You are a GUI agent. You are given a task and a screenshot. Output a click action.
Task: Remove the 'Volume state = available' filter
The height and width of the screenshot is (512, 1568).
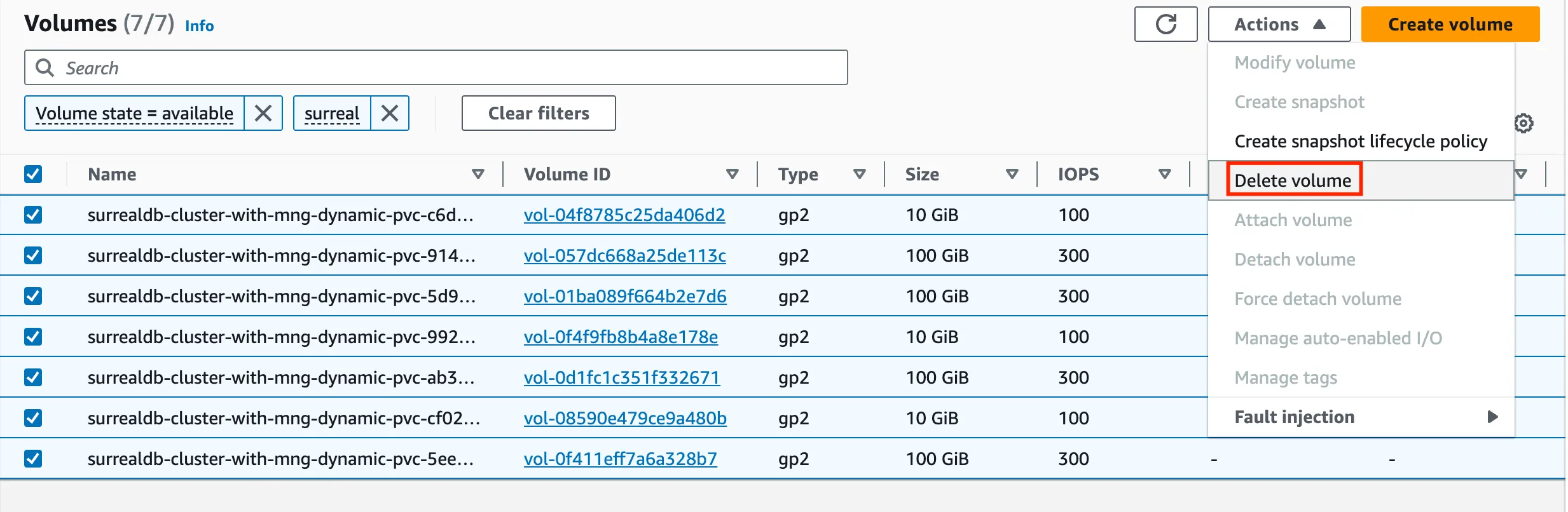[x=263, y=114]
